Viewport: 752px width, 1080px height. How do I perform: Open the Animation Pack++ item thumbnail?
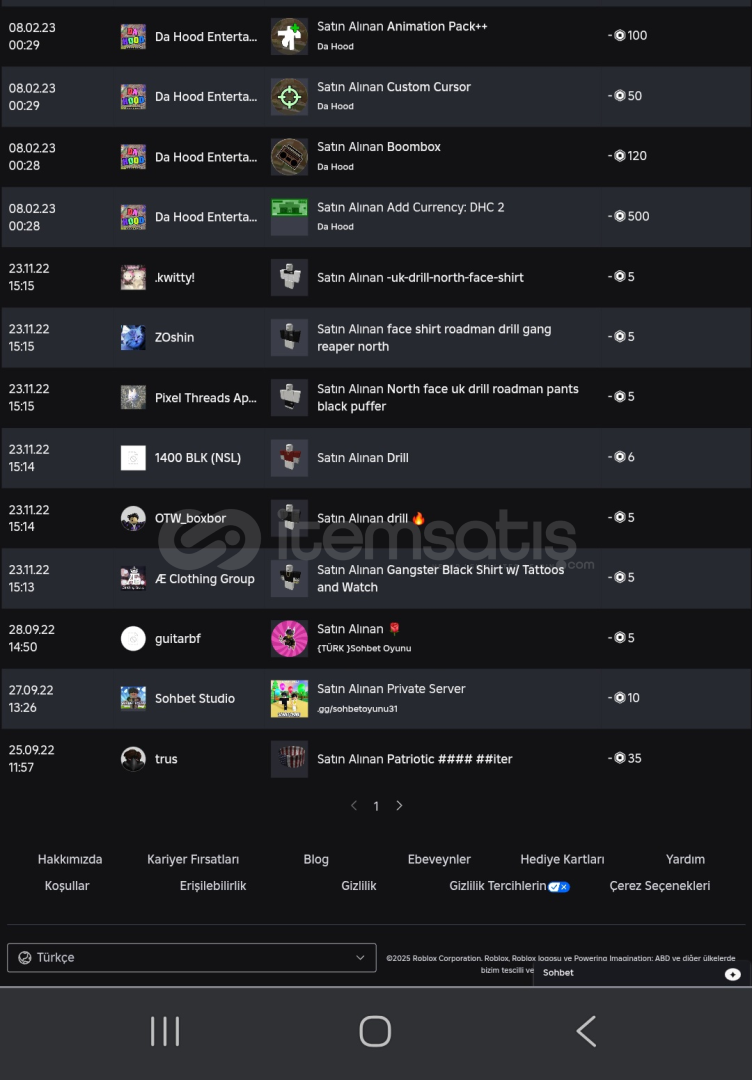point(289,37)
